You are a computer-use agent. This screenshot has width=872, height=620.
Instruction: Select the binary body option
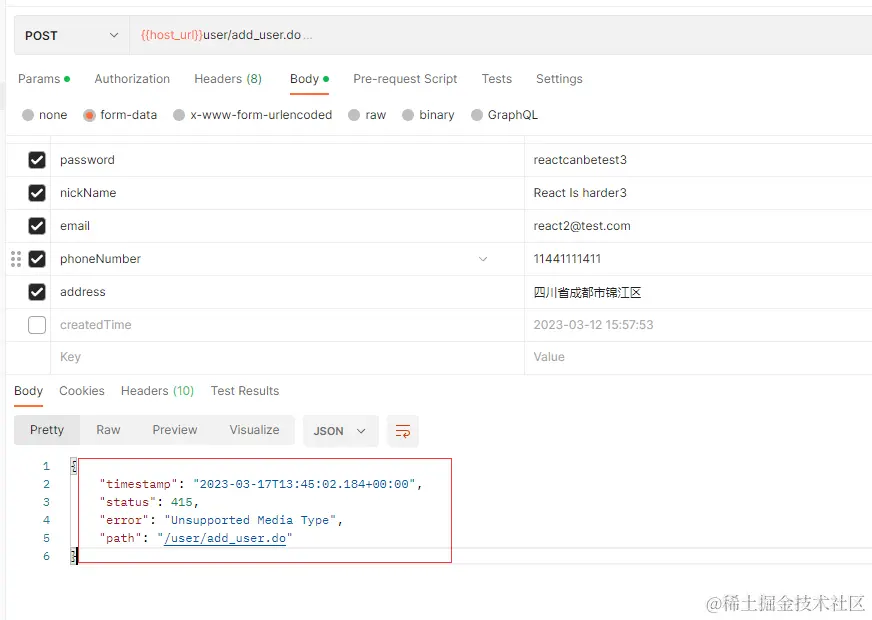coord(408,115)
